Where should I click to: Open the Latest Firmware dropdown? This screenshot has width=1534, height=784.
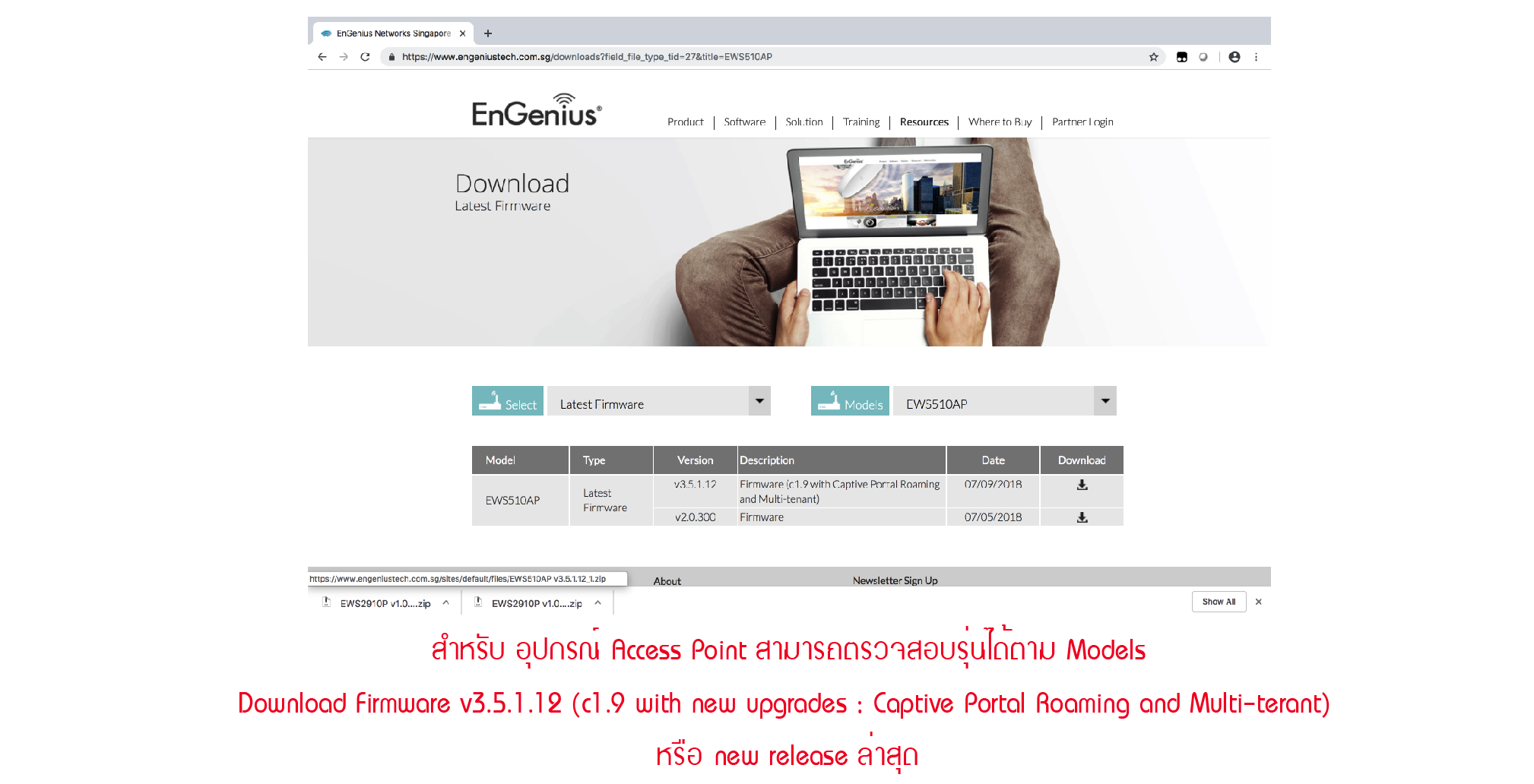point(659,401)
